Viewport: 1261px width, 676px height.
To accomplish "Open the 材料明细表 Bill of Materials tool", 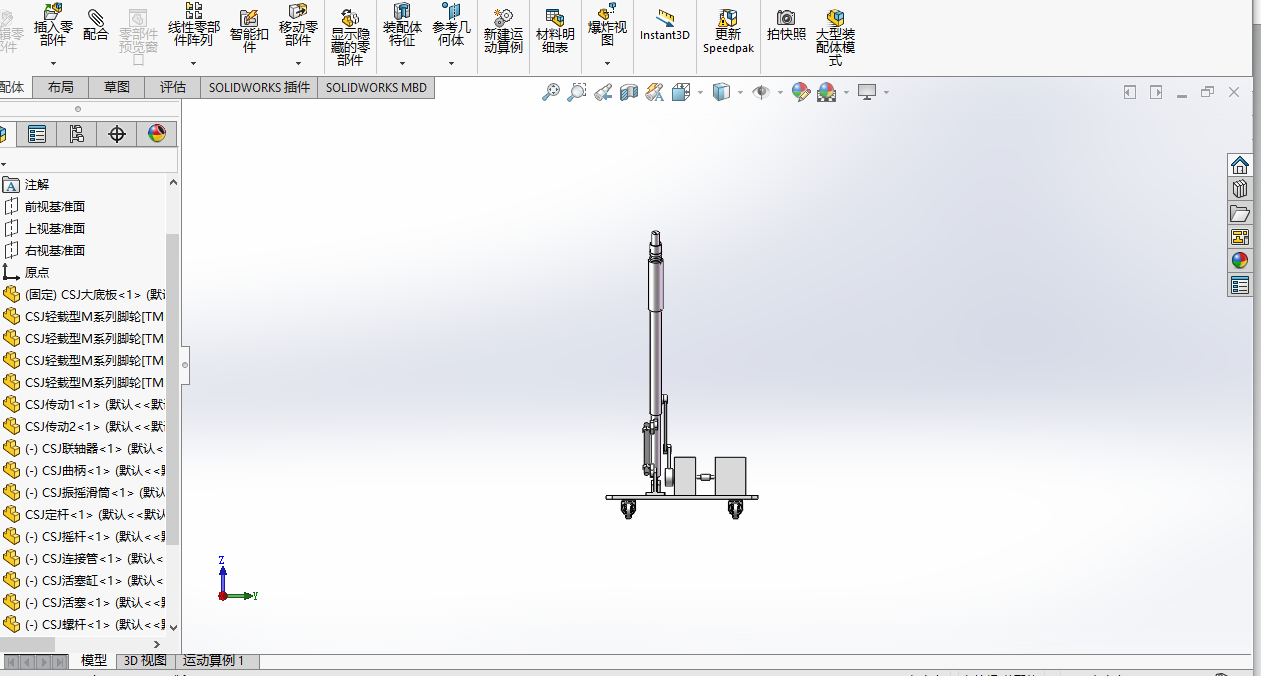I will pyautogui.click(x=555, y=31).
